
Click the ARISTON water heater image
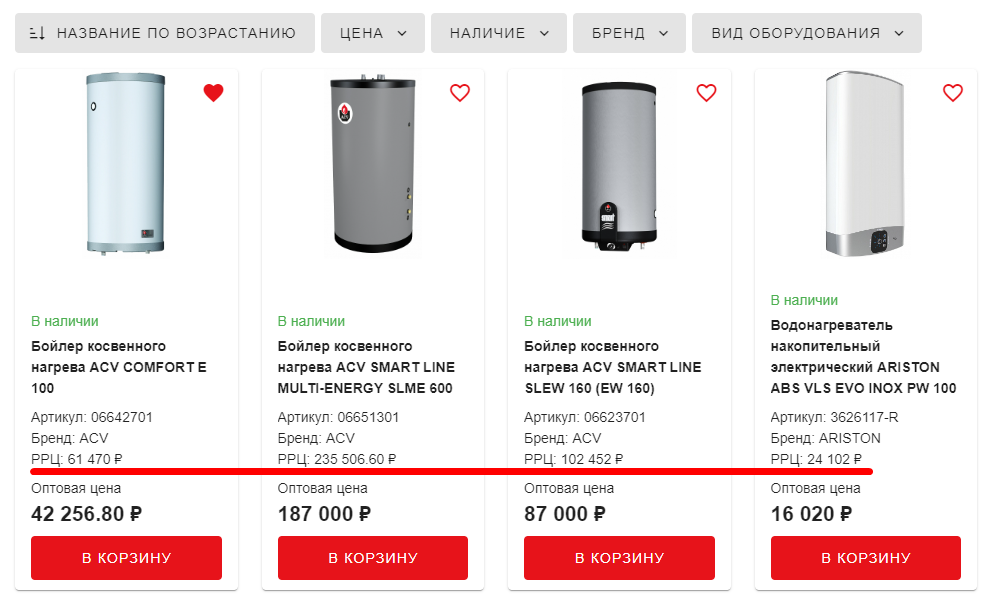(866, 165)
